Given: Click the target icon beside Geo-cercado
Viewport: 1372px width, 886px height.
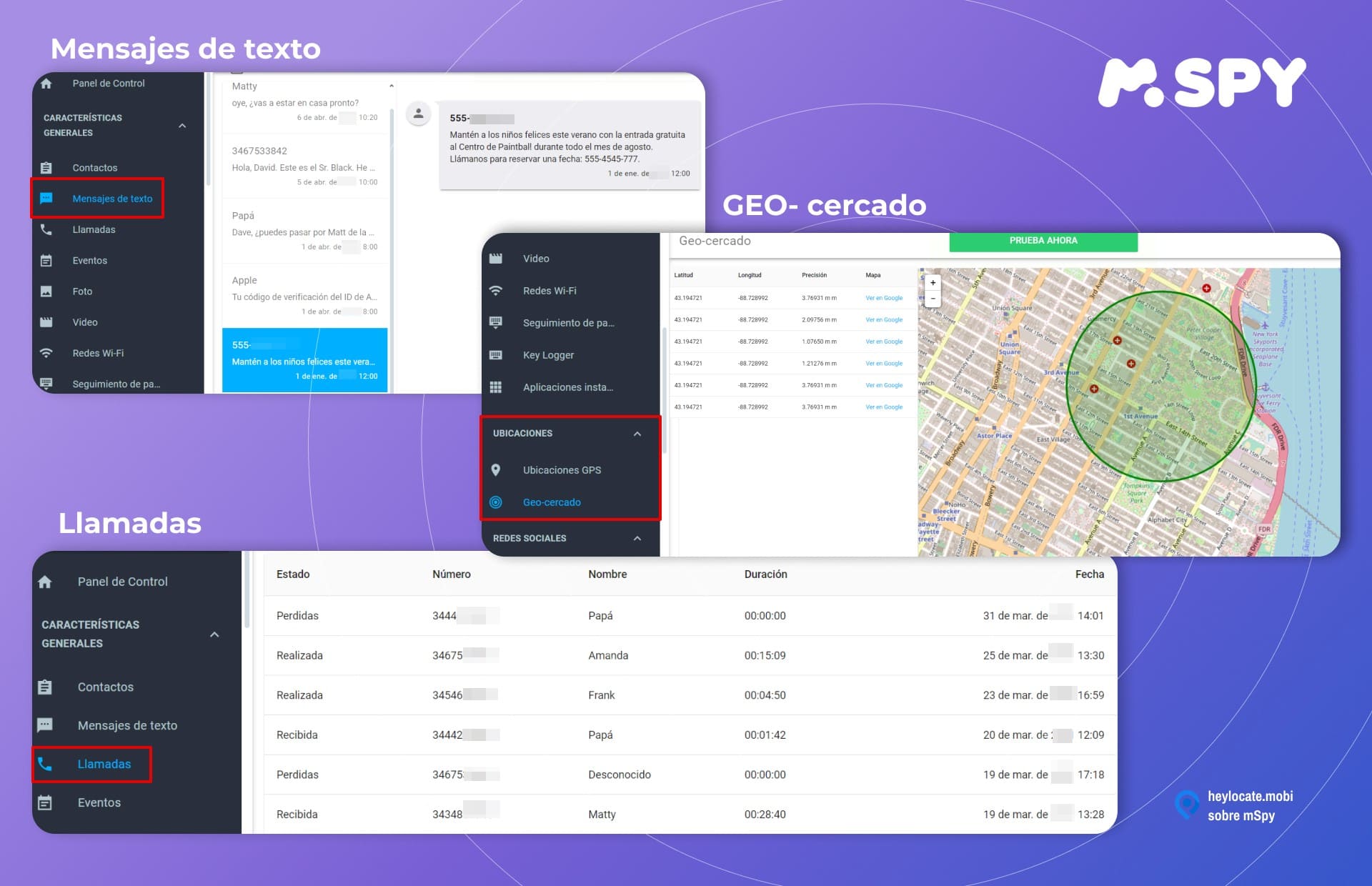Looking at the screenshot, I should (x=496, y=502).
